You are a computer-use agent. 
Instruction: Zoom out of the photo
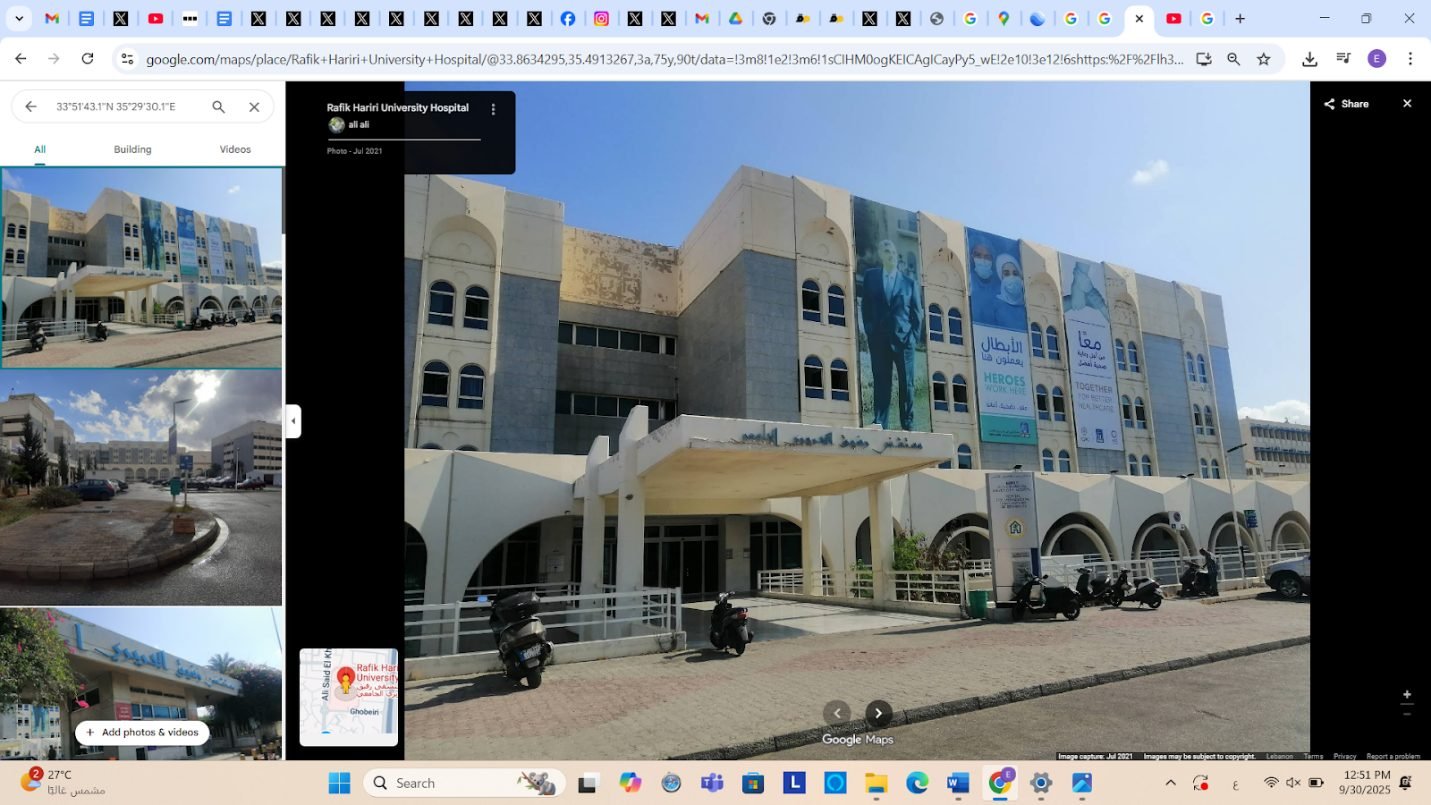1407,714
